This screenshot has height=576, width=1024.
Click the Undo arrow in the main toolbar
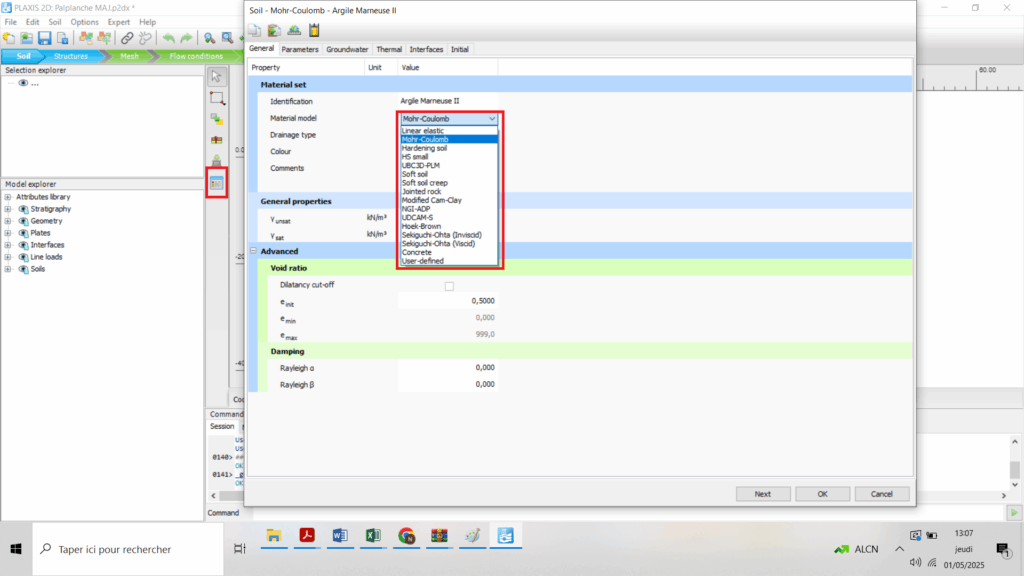pos(169,39)
